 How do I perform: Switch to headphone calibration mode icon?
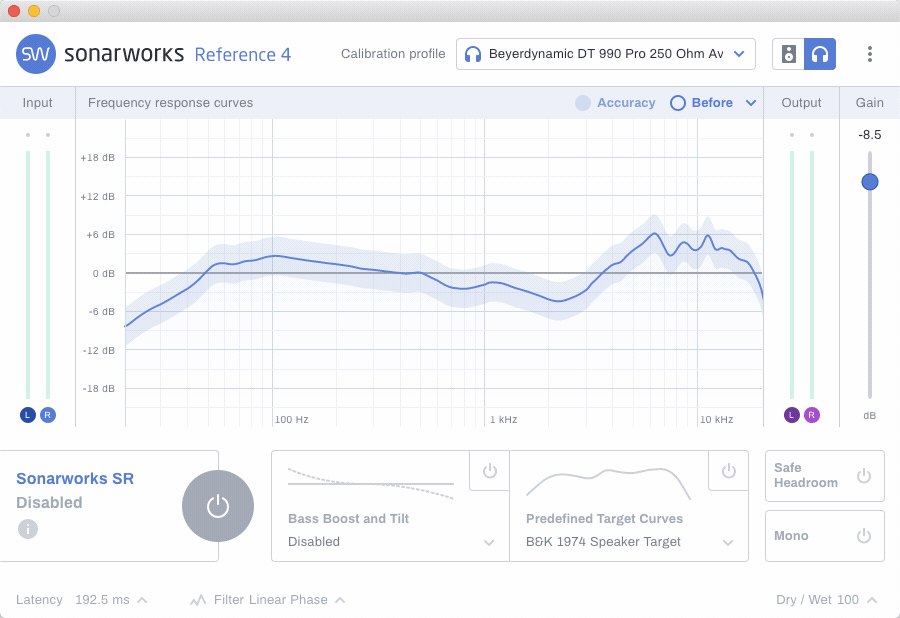[820, 54]
